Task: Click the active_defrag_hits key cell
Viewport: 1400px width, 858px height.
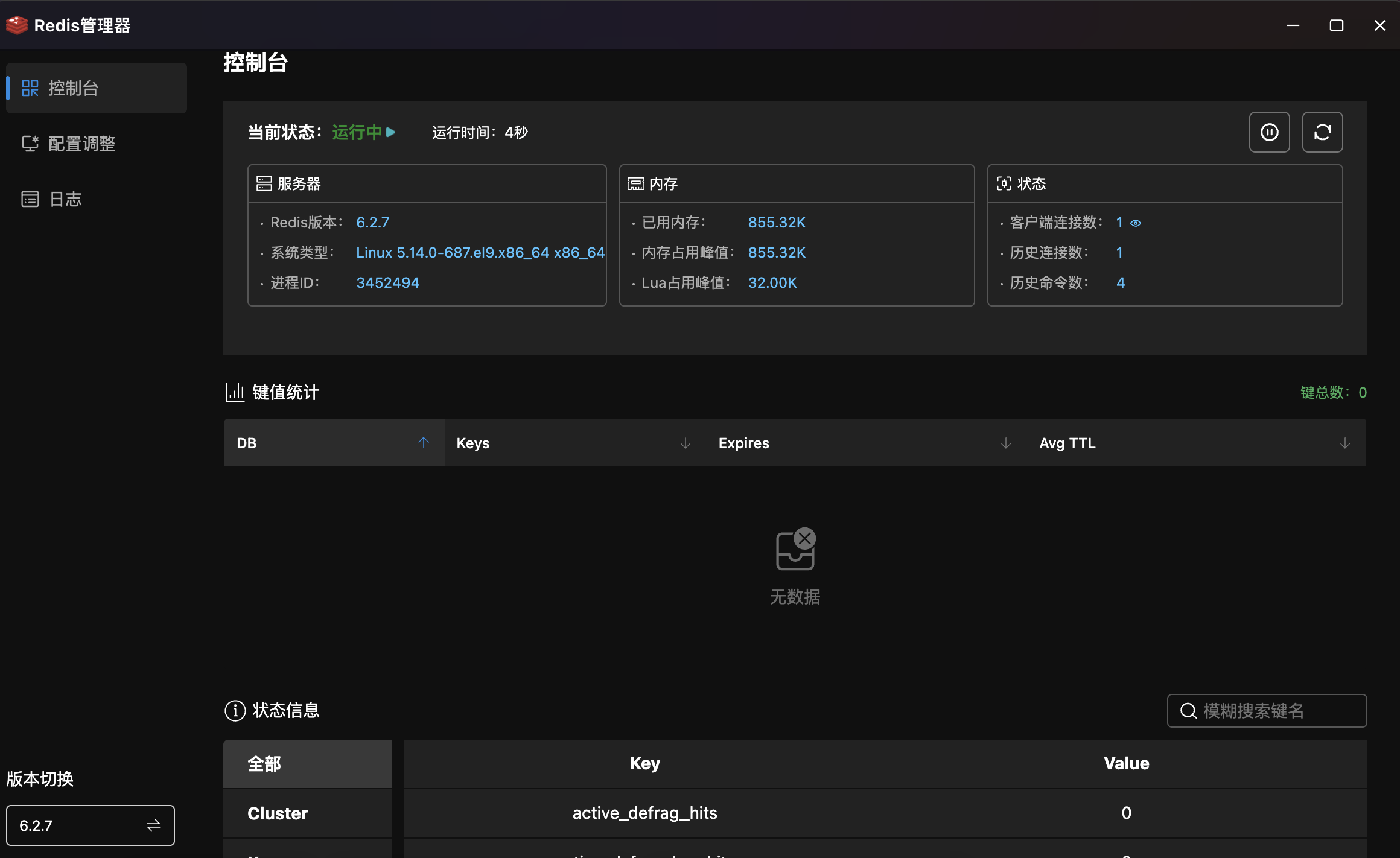Action: [x=645, y=813]
